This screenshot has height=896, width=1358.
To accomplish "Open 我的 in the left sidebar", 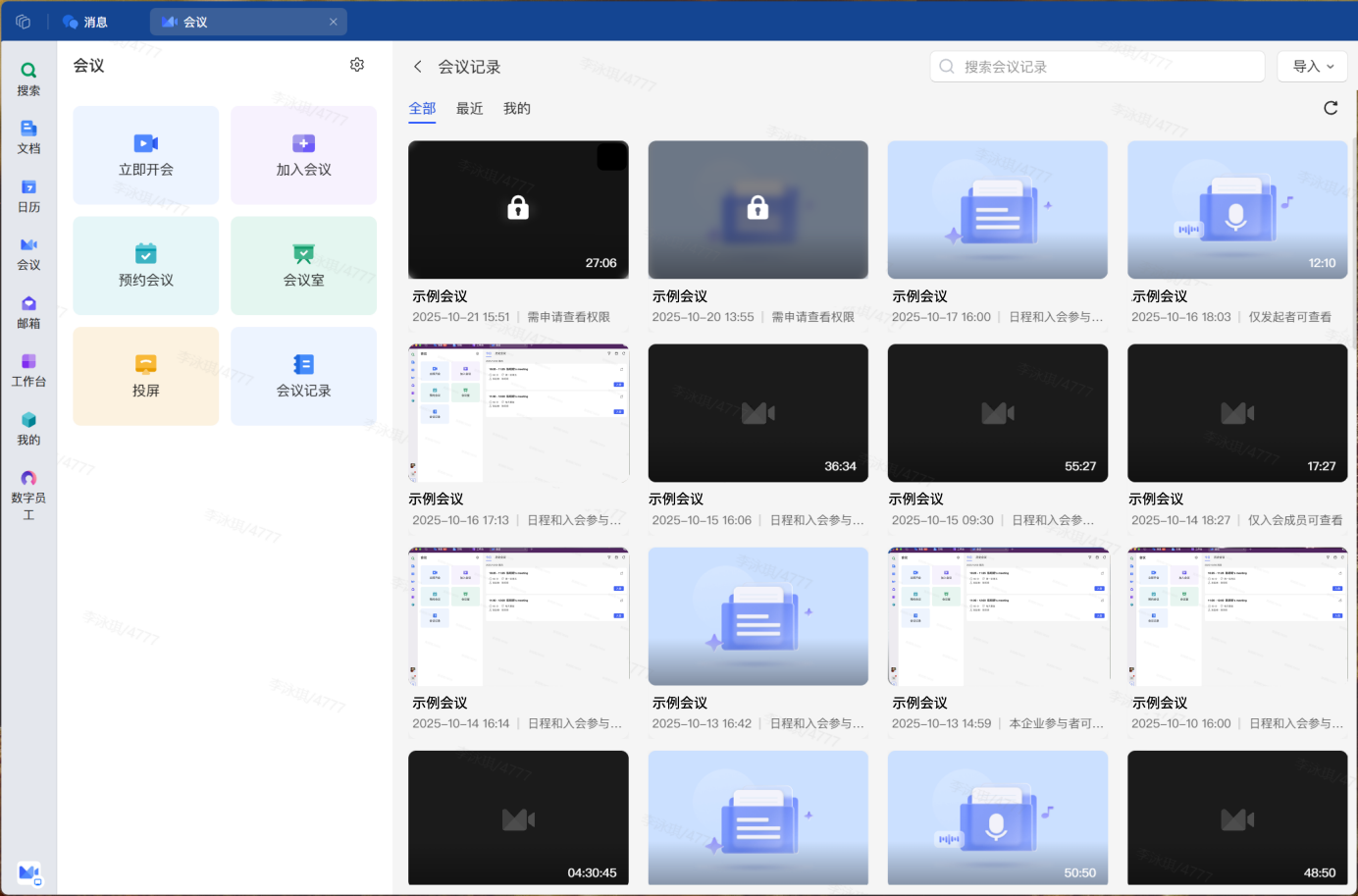I will click(28, 429).
